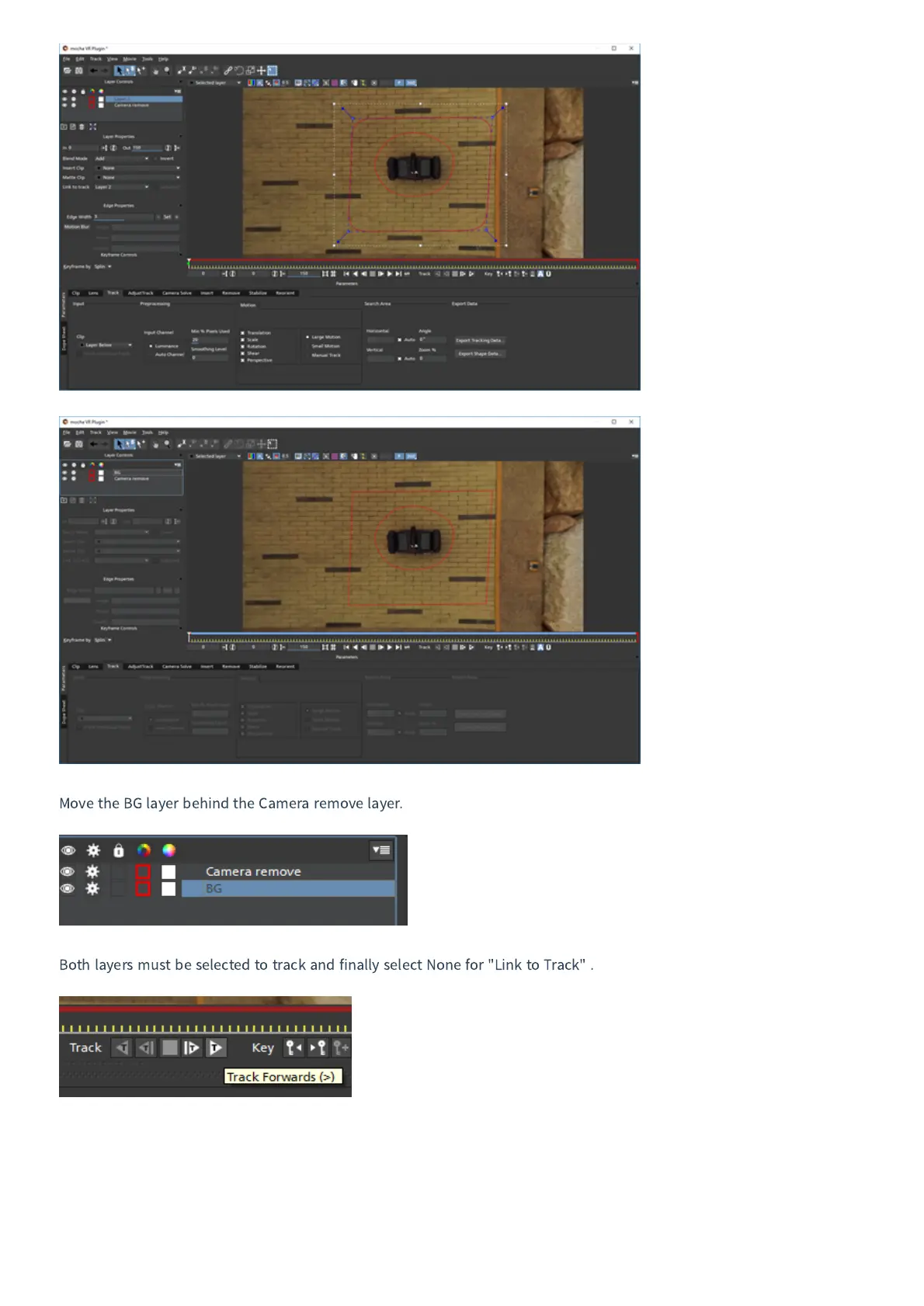Open Help menu in second mocha screenshot
924x1306 pixels.
coord(163,432)
